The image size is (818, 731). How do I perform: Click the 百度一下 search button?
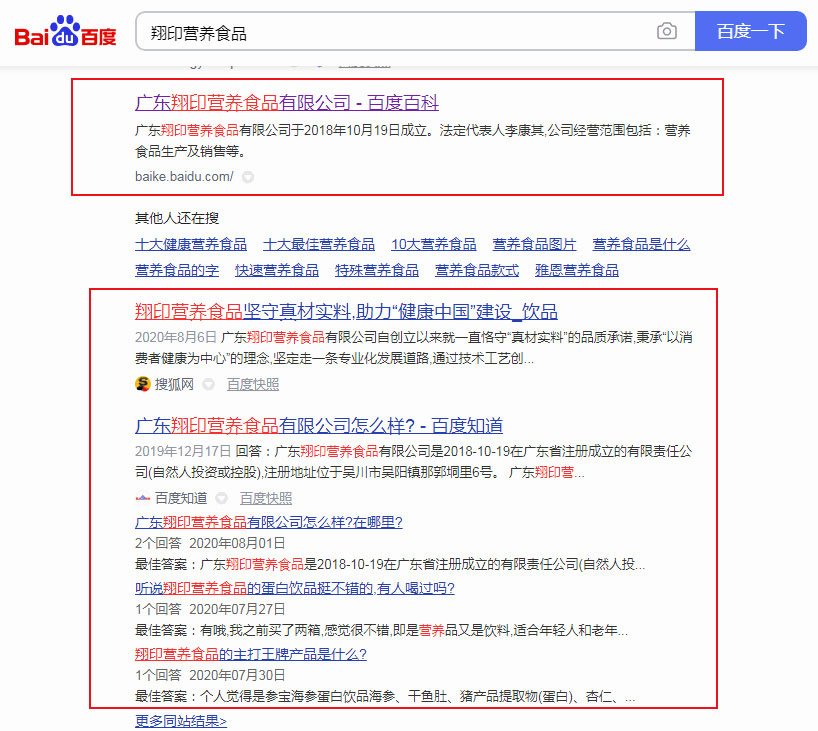pyautogui.click(x=751, y=31)
